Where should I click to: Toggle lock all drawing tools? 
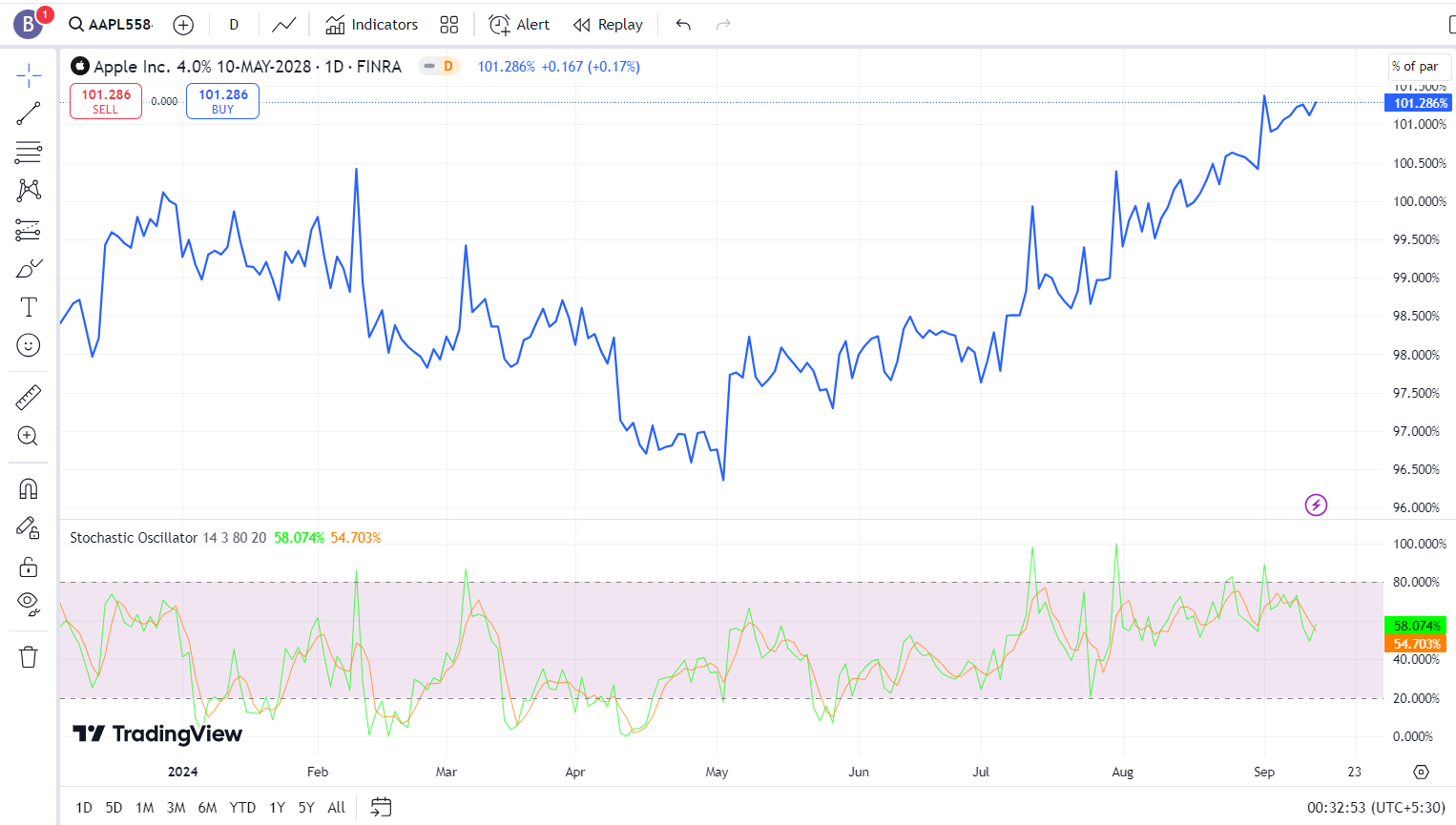click(29, 567)
